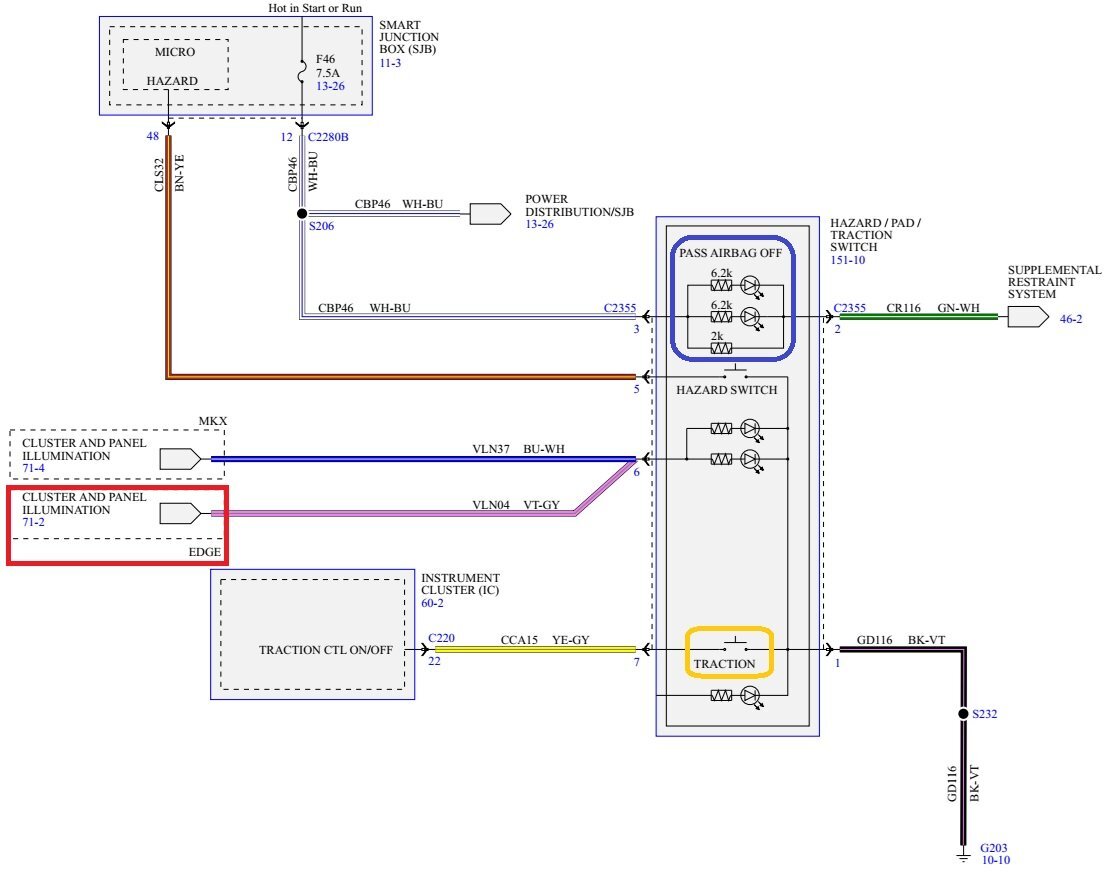Select the G203 ground symbol
Viewport: 1104px width, 874px height.
point(964,856)
